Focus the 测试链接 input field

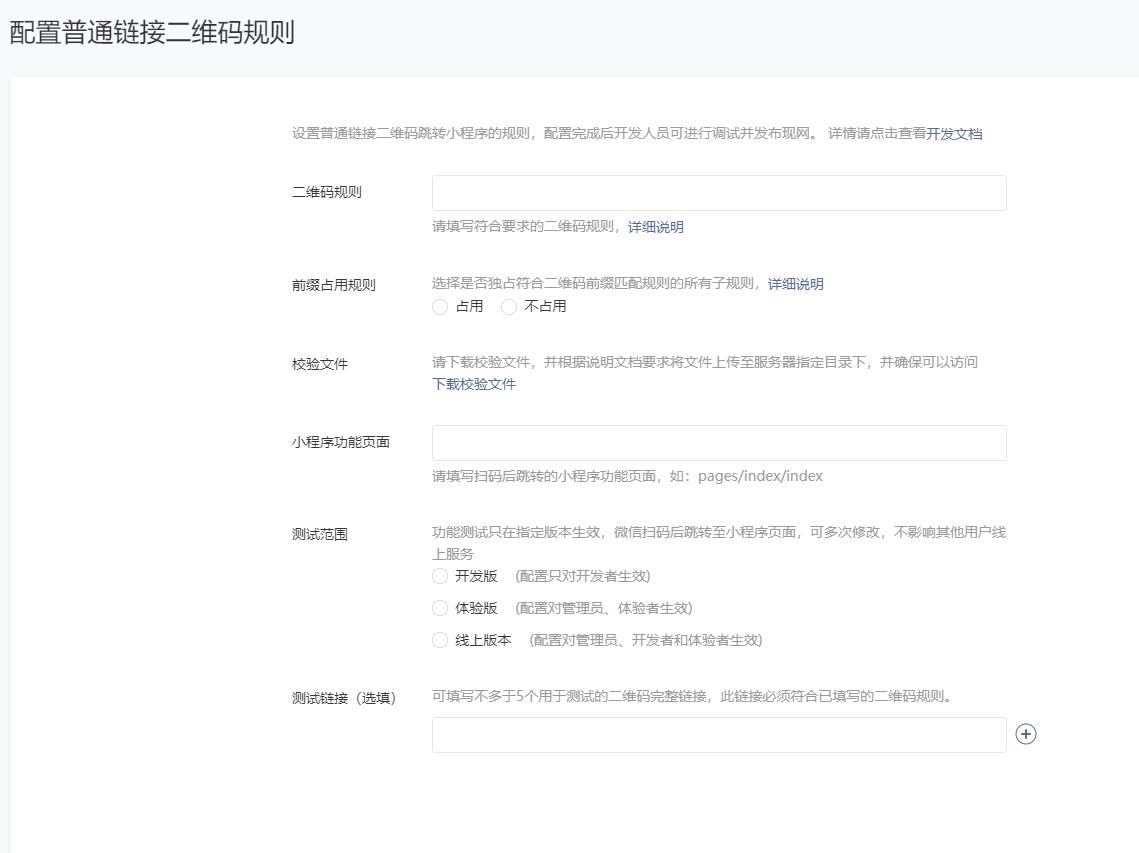(719, 734)
